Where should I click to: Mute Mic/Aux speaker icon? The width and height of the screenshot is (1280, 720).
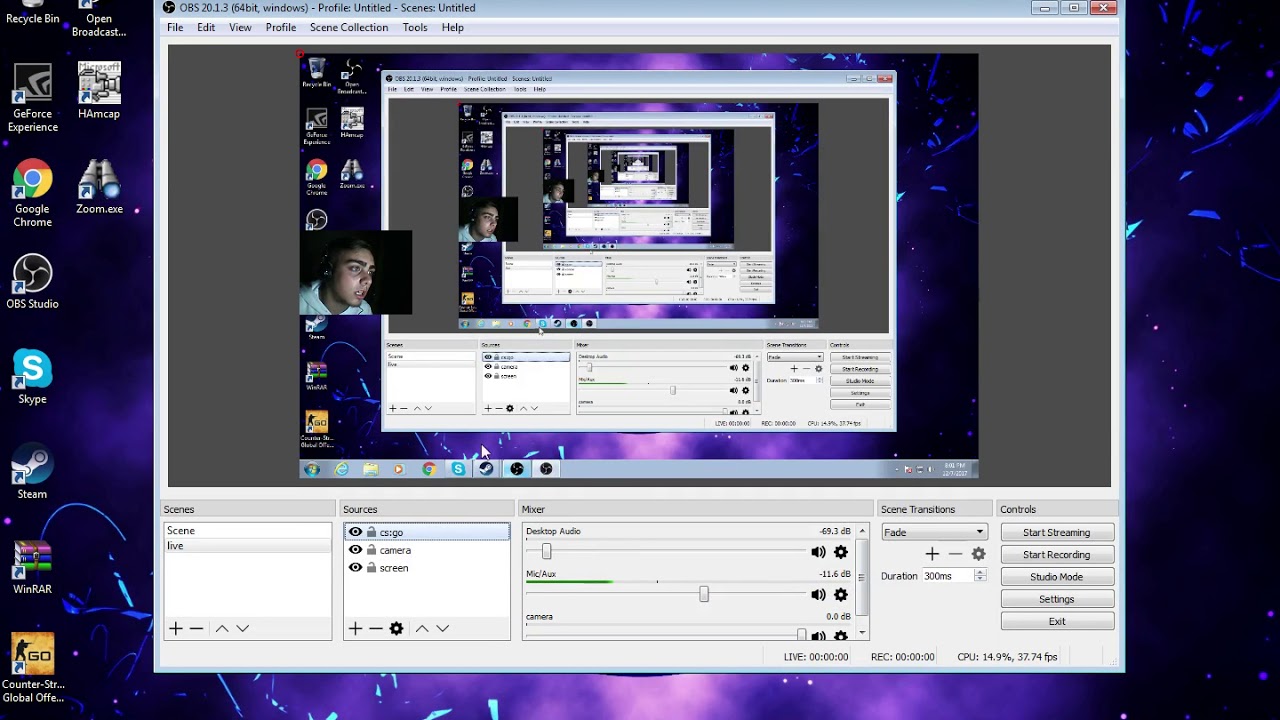[818, 595]
